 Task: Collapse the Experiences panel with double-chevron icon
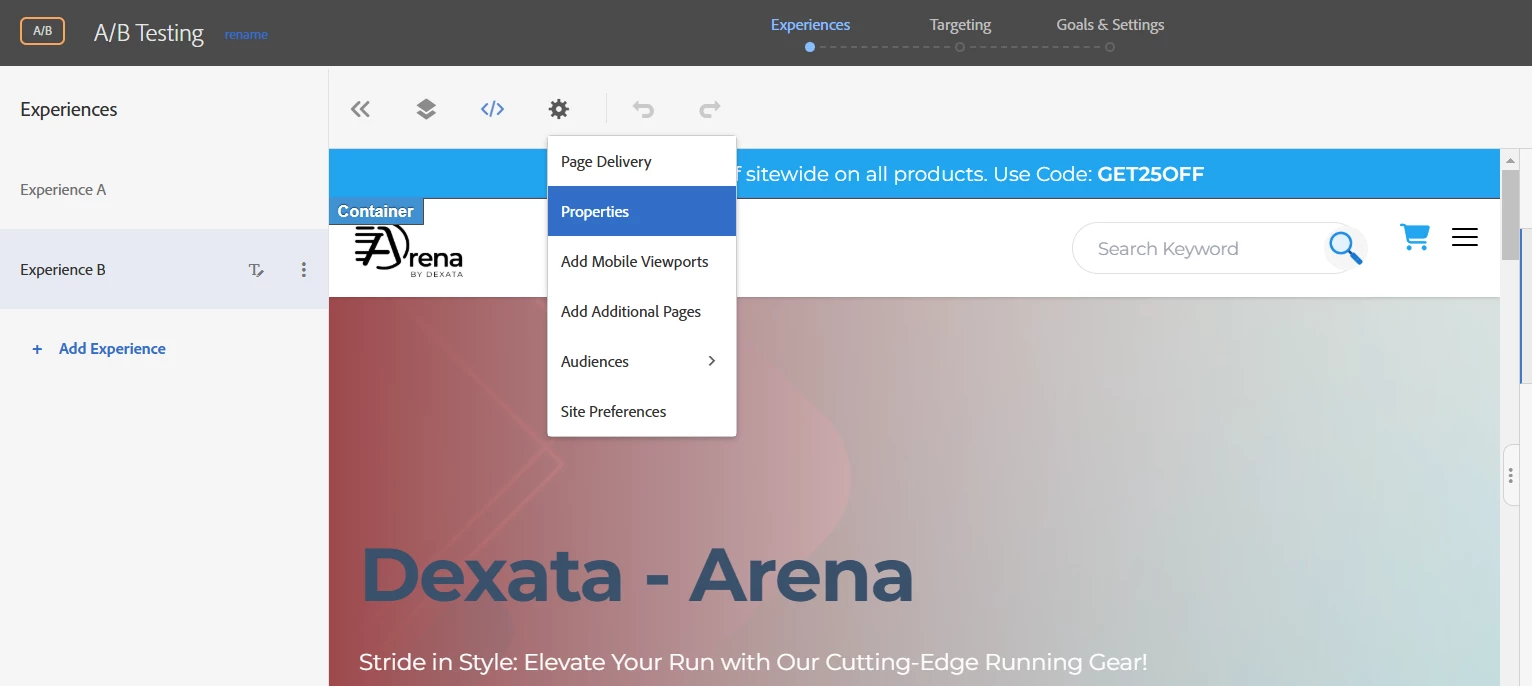(360, 109)
